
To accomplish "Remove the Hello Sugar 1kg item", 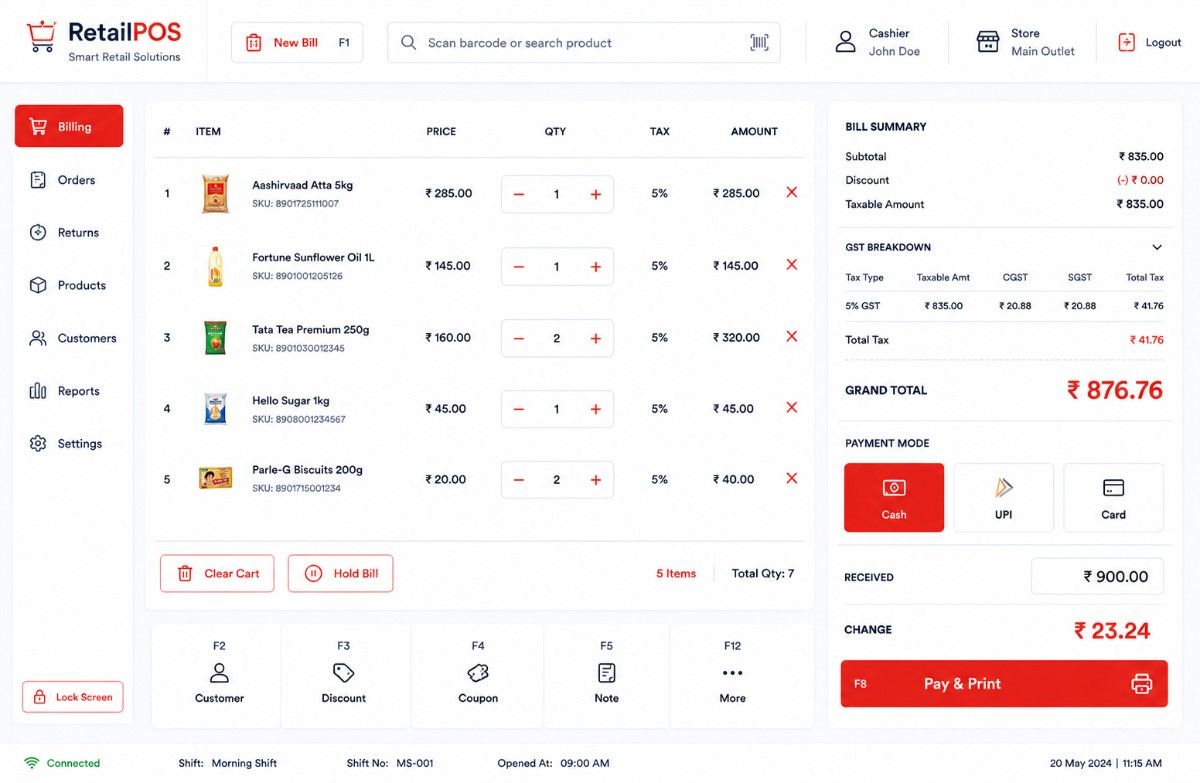I will [x=792, y=408].
